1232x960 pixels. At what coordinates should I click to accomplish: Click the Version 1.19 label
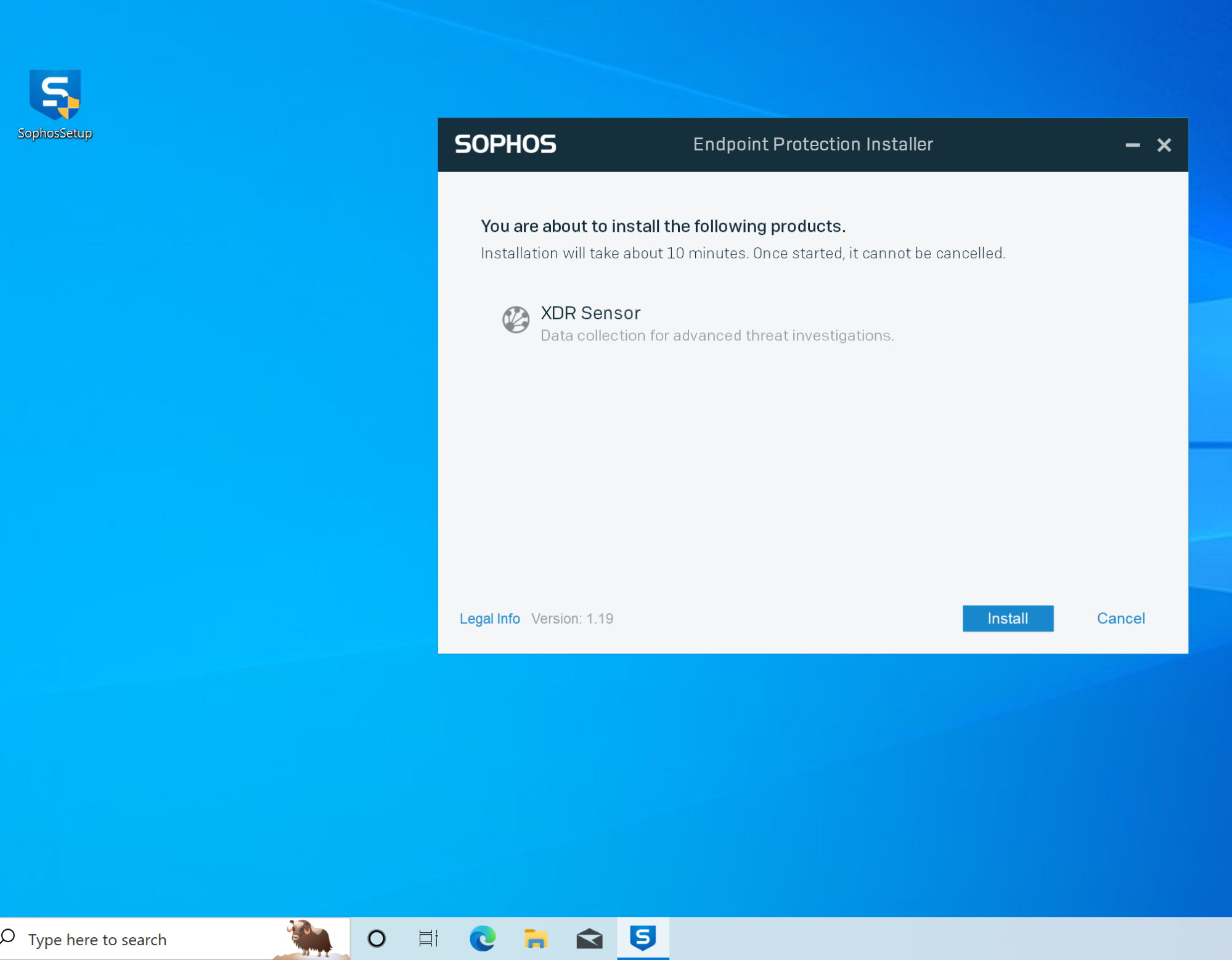click(571, 618)
